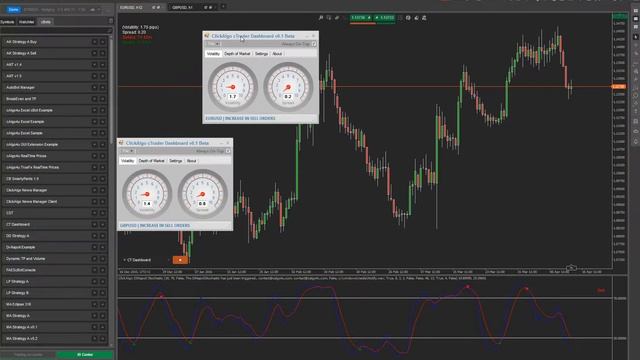
Task: Open About tab in GBPUSD dashboard
Action: pos(191,161)
